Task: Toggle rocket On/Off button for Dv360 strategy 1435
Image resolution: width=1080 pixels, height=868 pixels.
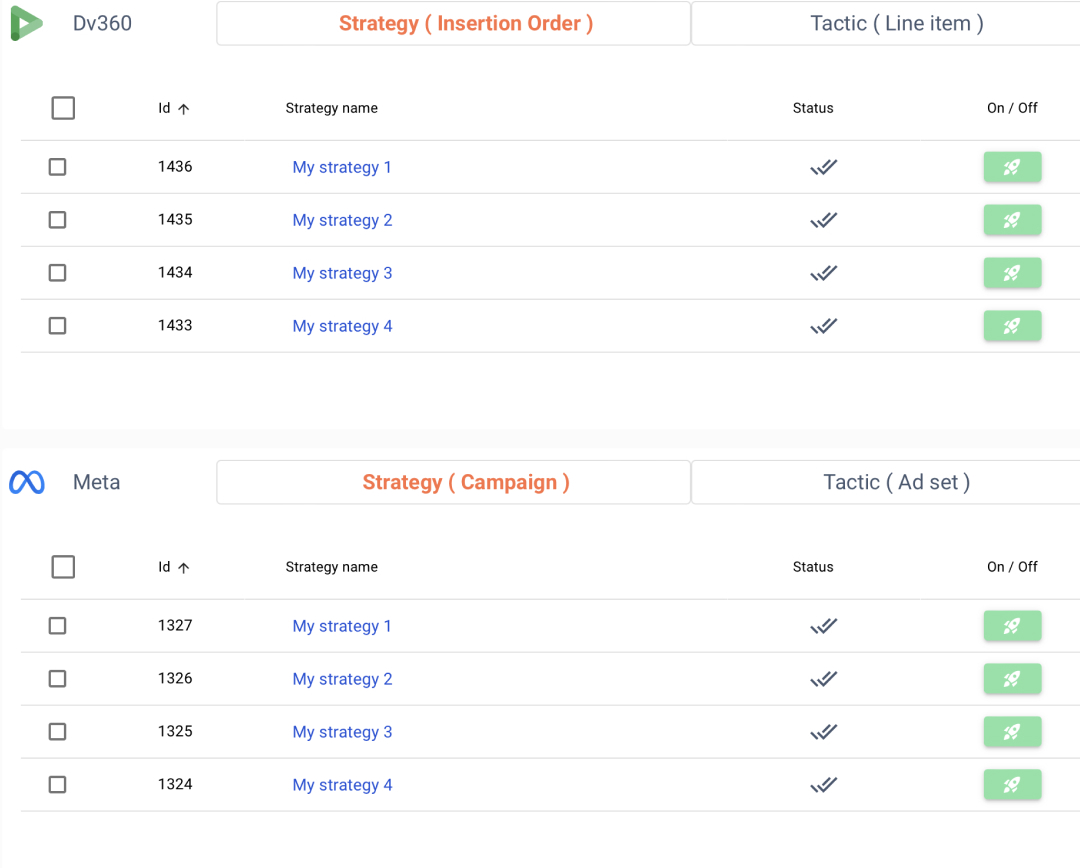Action: (x=1012, y=220)
